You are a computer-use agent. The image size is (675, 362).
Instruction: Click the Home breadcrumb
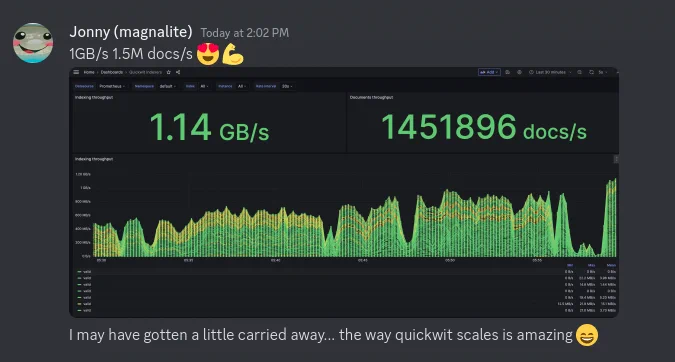coord(89,72)
